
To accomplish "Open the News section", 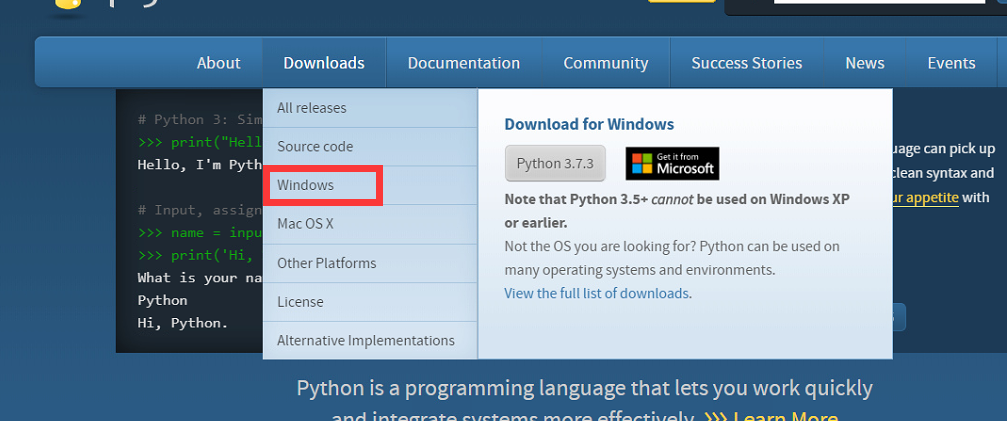I will pos(864,63).
